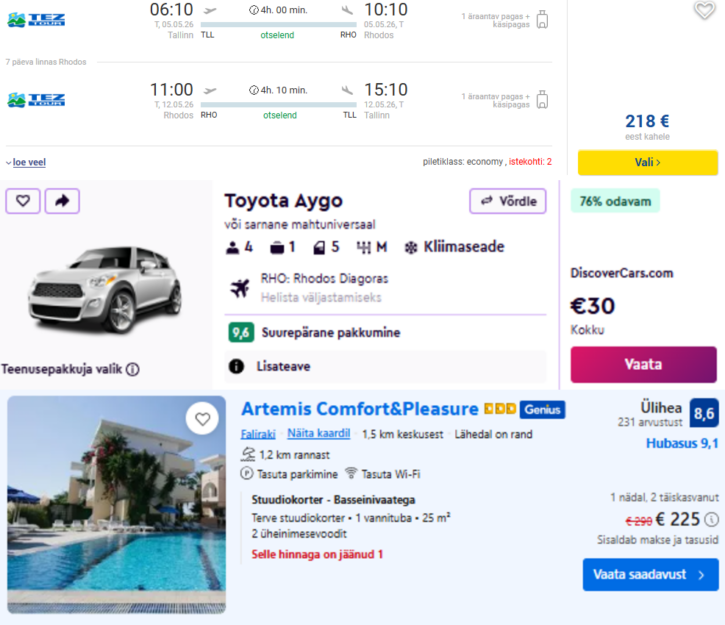Click the price info icon next to € 225
The height and width of the screenshot is (625, 725).
coord(711,520)
